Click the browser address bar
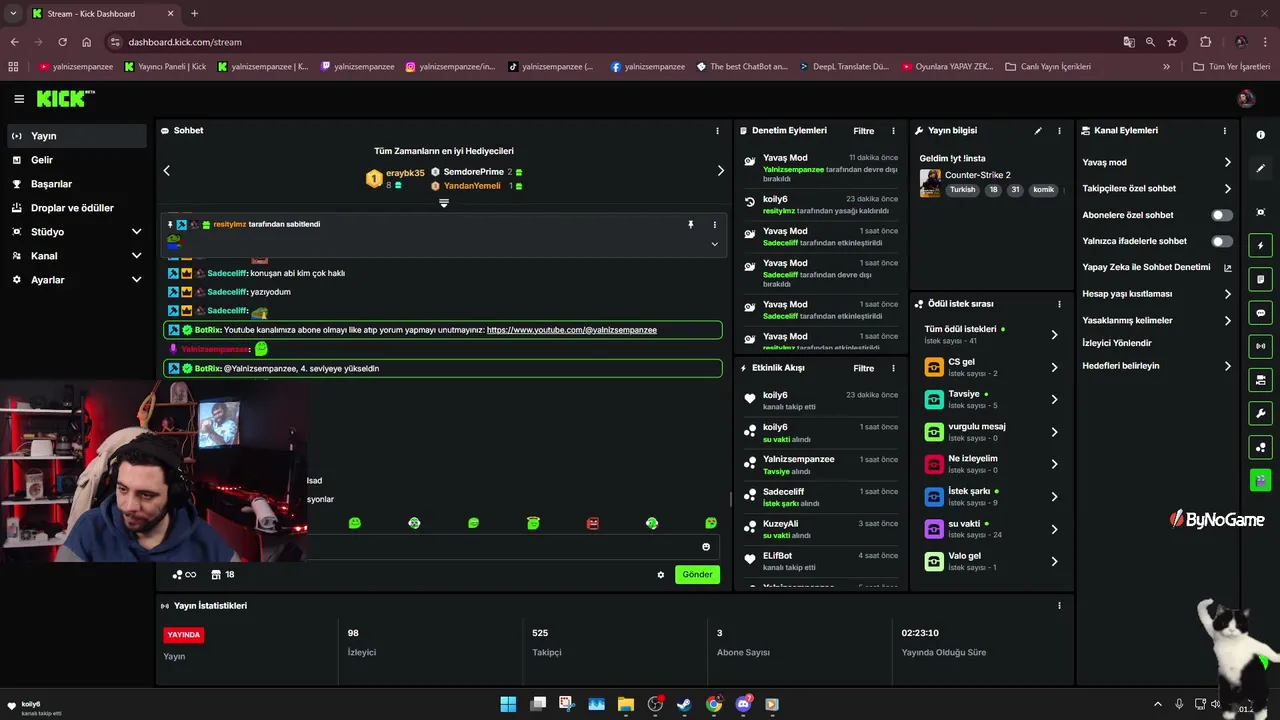Image resolution: width=1280 pixels, height=720 pixels. coord(620,42)
